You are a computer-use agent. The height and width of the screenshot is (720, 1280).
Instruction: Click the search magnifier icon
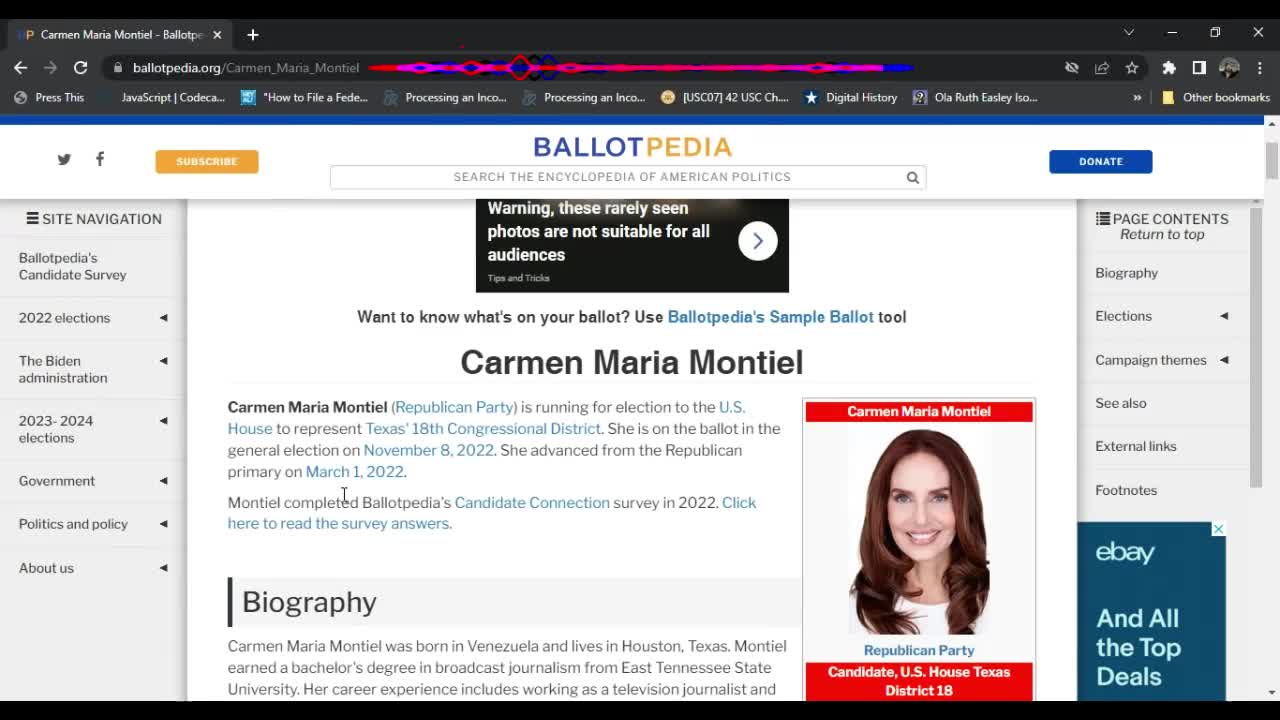(x=912, y=177)
